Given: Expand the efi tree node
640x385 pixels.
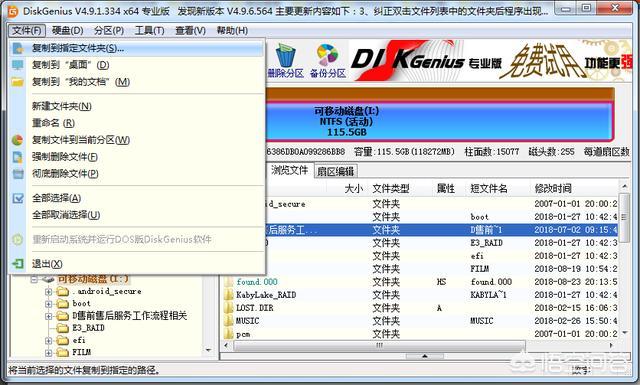Looking at the screenshot, I should (x=48, y=340).
